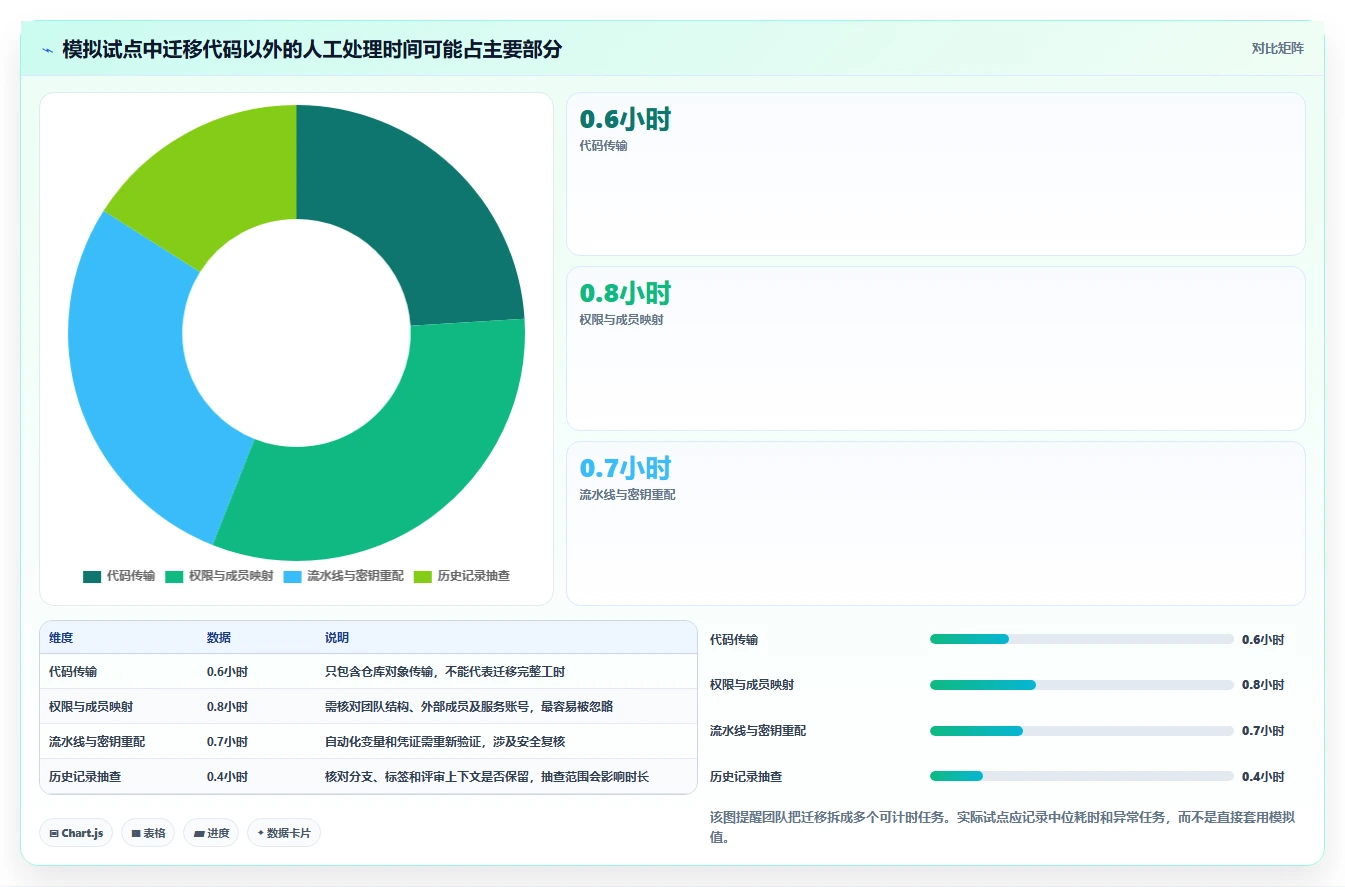The image size is (1345, 887).
Task: Click the 流水线与密钥重配 progress bar
Action: pos(1082,731)
